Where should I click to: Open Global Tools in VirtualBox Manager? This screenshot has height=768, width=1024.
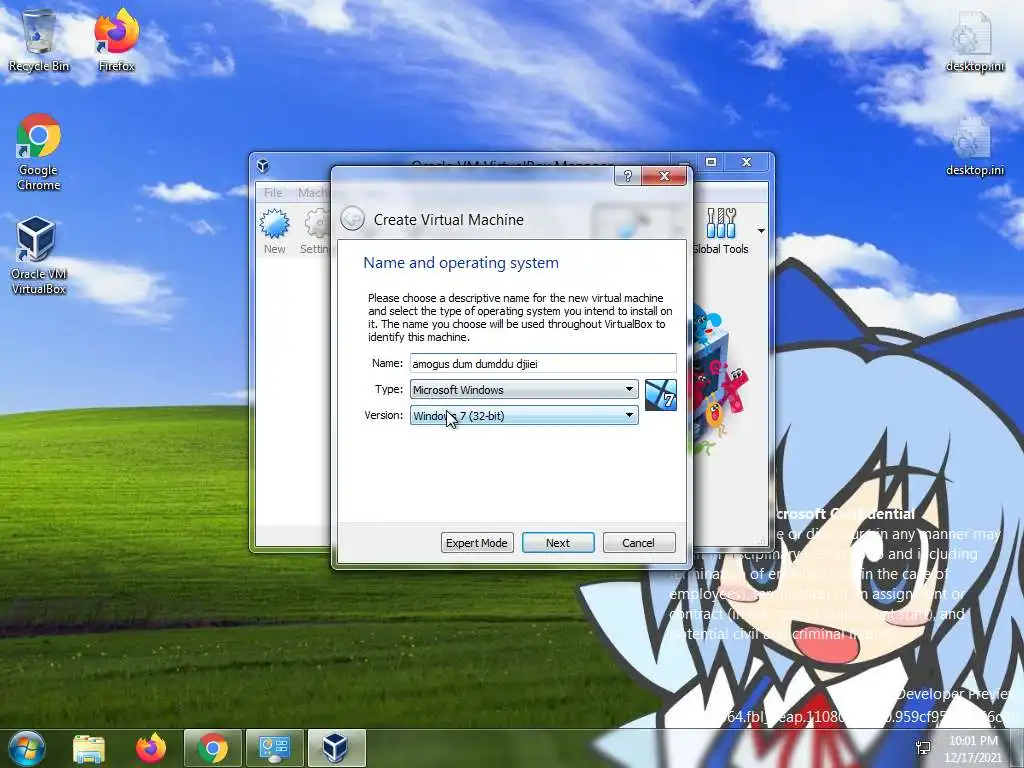tap(721, 231)
